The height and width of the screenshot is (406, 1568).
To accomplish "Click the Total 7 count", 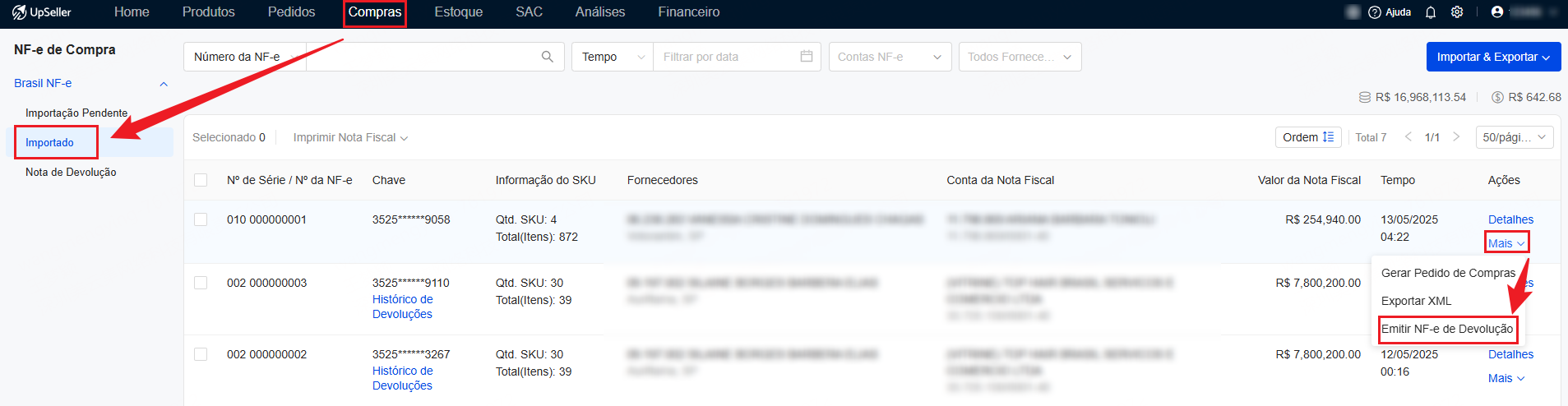I will click(1371, 137).
